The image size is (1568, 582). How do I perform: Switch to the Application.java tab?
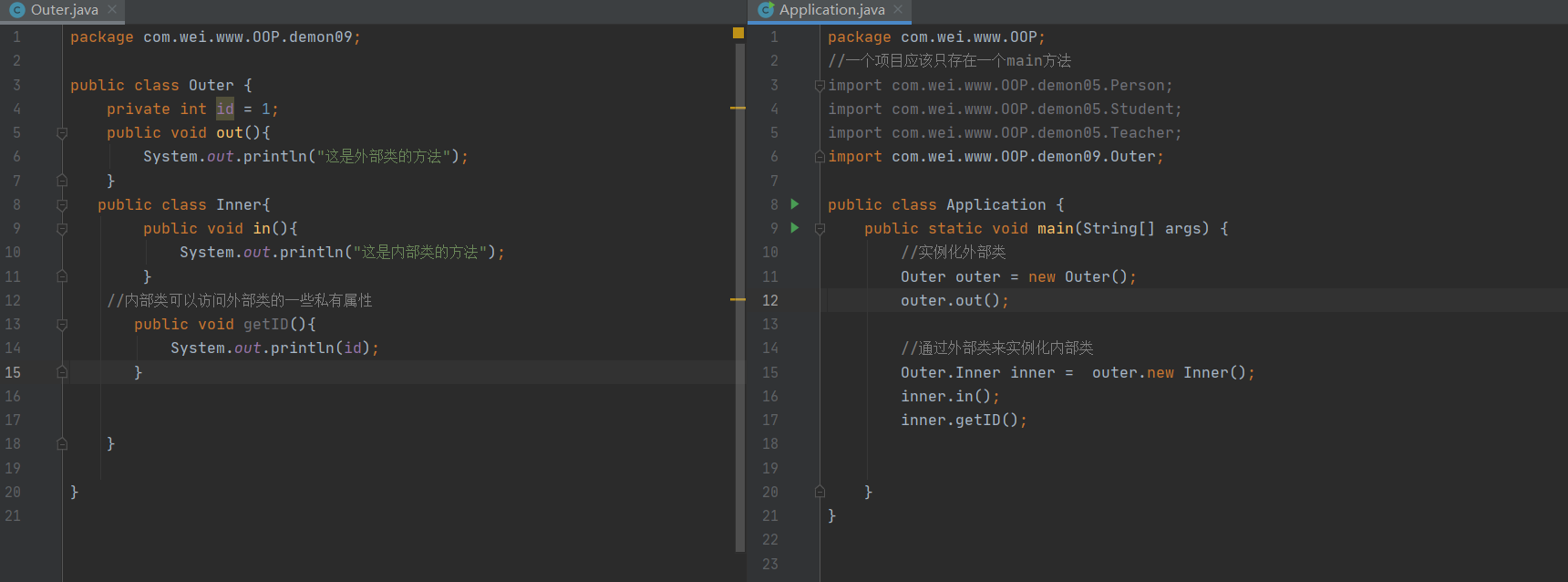coord(830,10)
